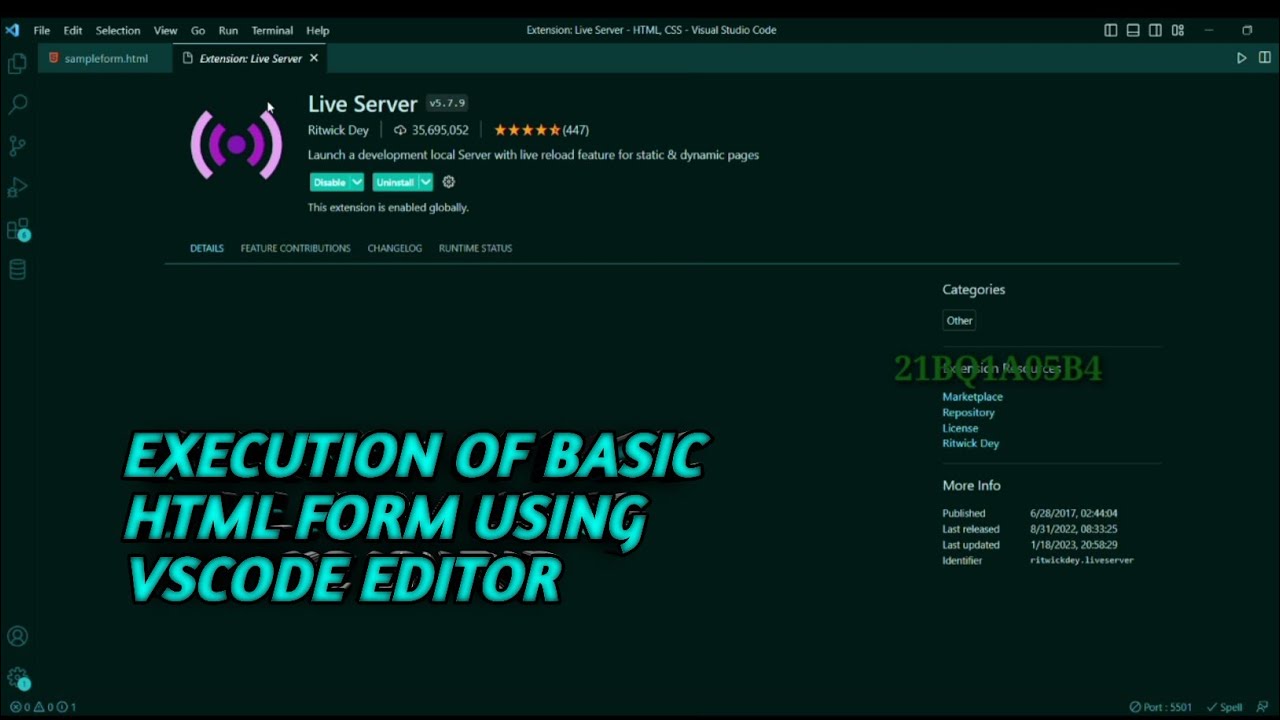Select the RUNTIME STATUS tab
This screenshot has width=1280, height=720.
point(475,248)
